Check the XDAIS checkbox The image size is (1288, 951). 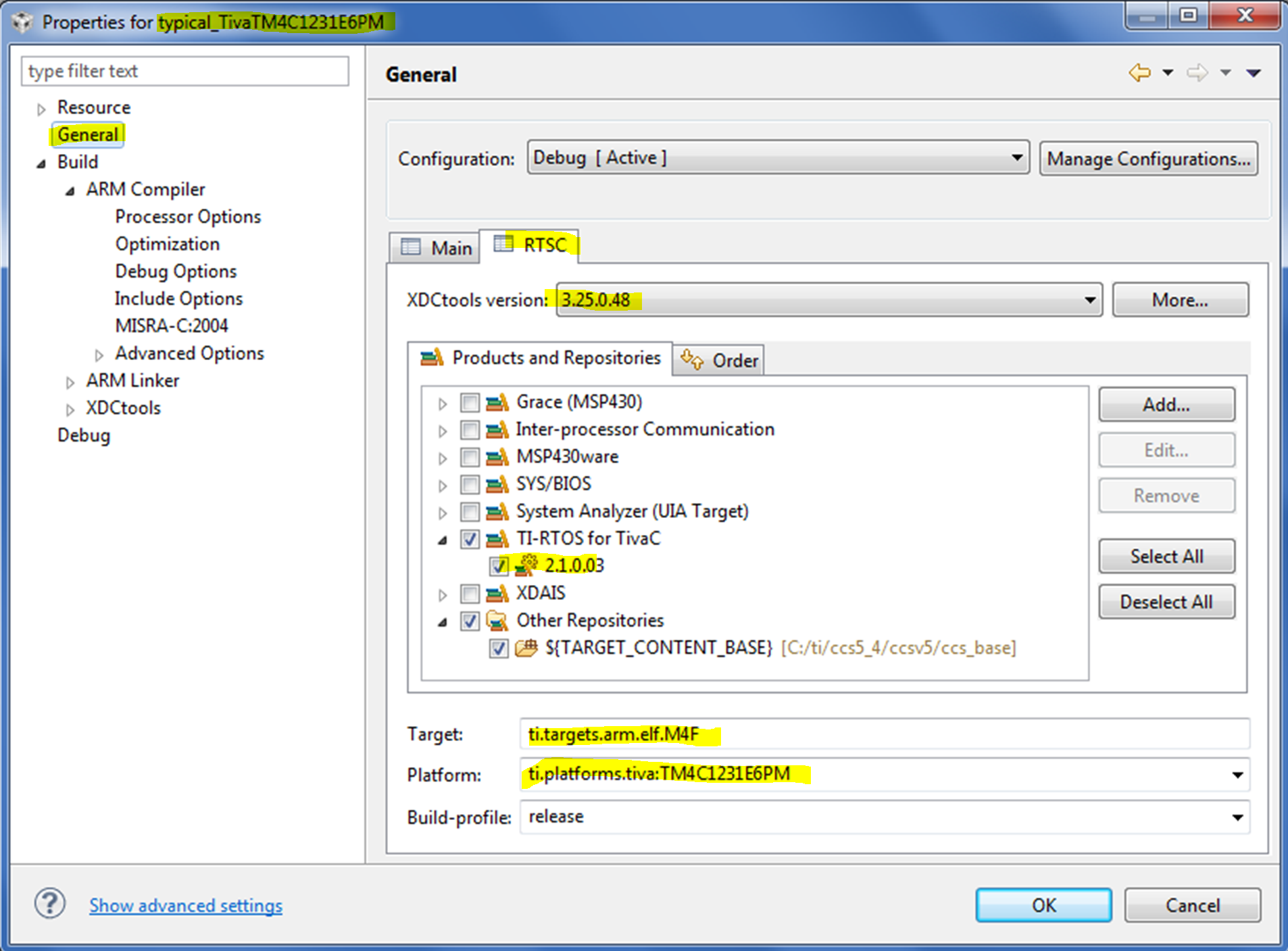coord(470,594)
